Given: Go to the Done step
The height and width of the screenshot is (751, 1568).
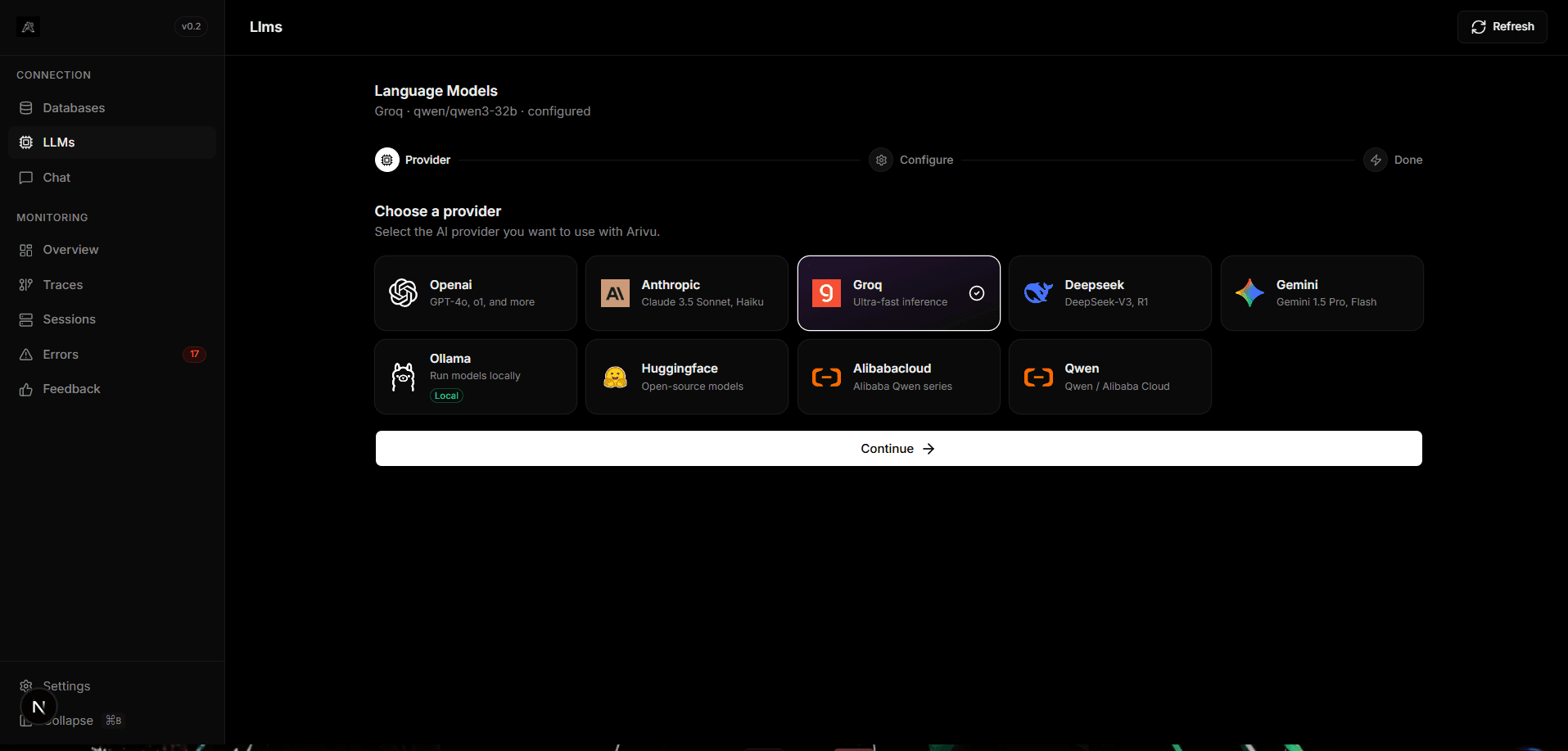Looking at the screenshot, I should pos(1393,160).
